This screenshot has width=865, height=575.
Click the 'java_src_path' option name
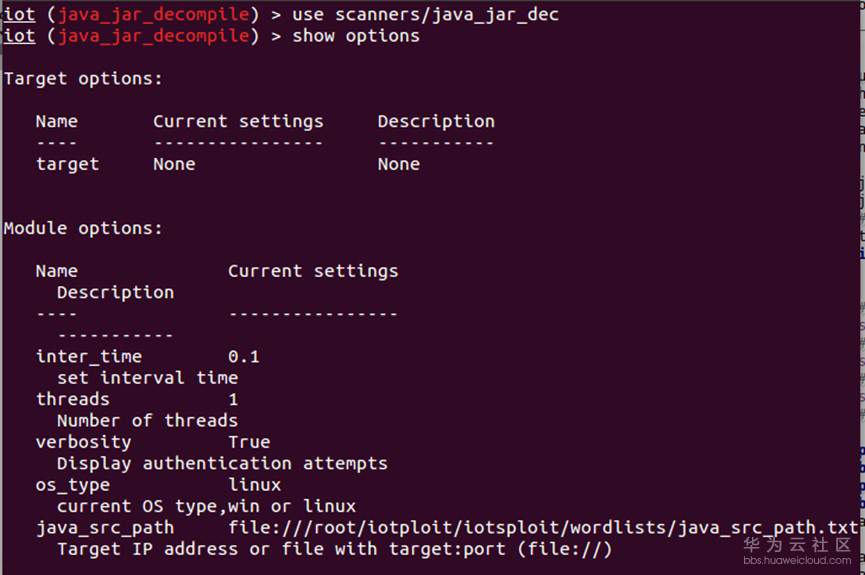[x=104, y=527]
